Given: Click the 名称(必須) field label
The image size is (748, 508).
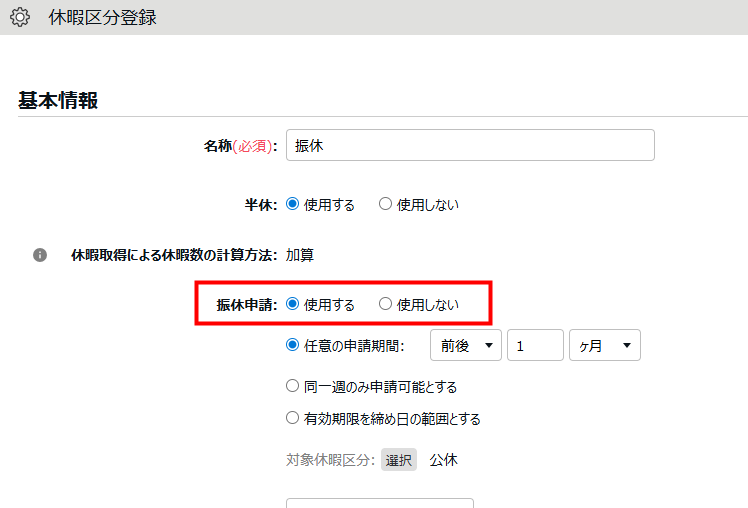Looking at the screenshot, I should [x=240, y=146].
